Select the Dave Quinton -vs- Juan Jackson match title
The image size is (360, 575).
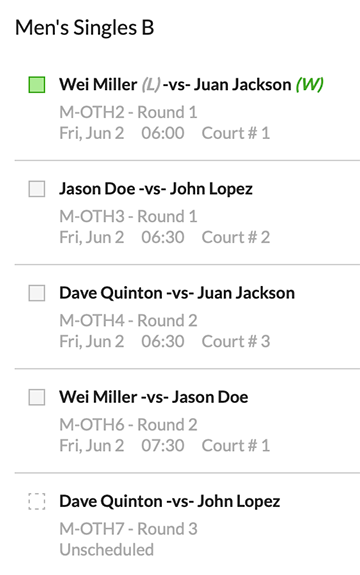tap(177, 293)
